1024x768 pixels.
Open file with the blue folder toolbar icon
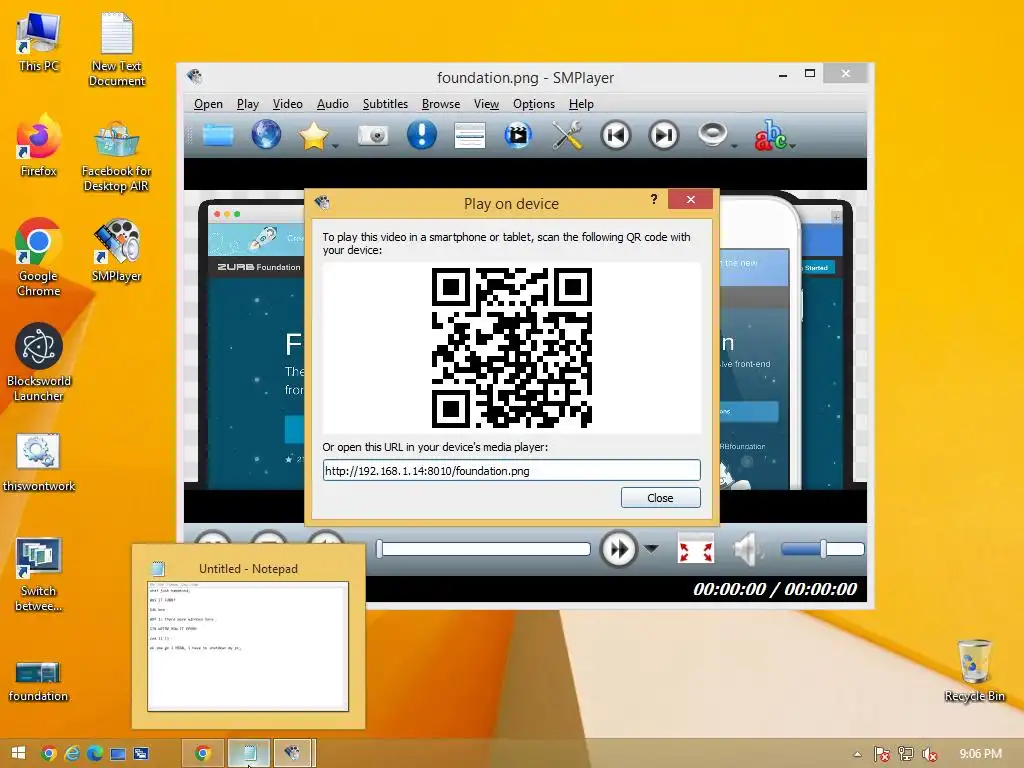(x=217, y=135)
